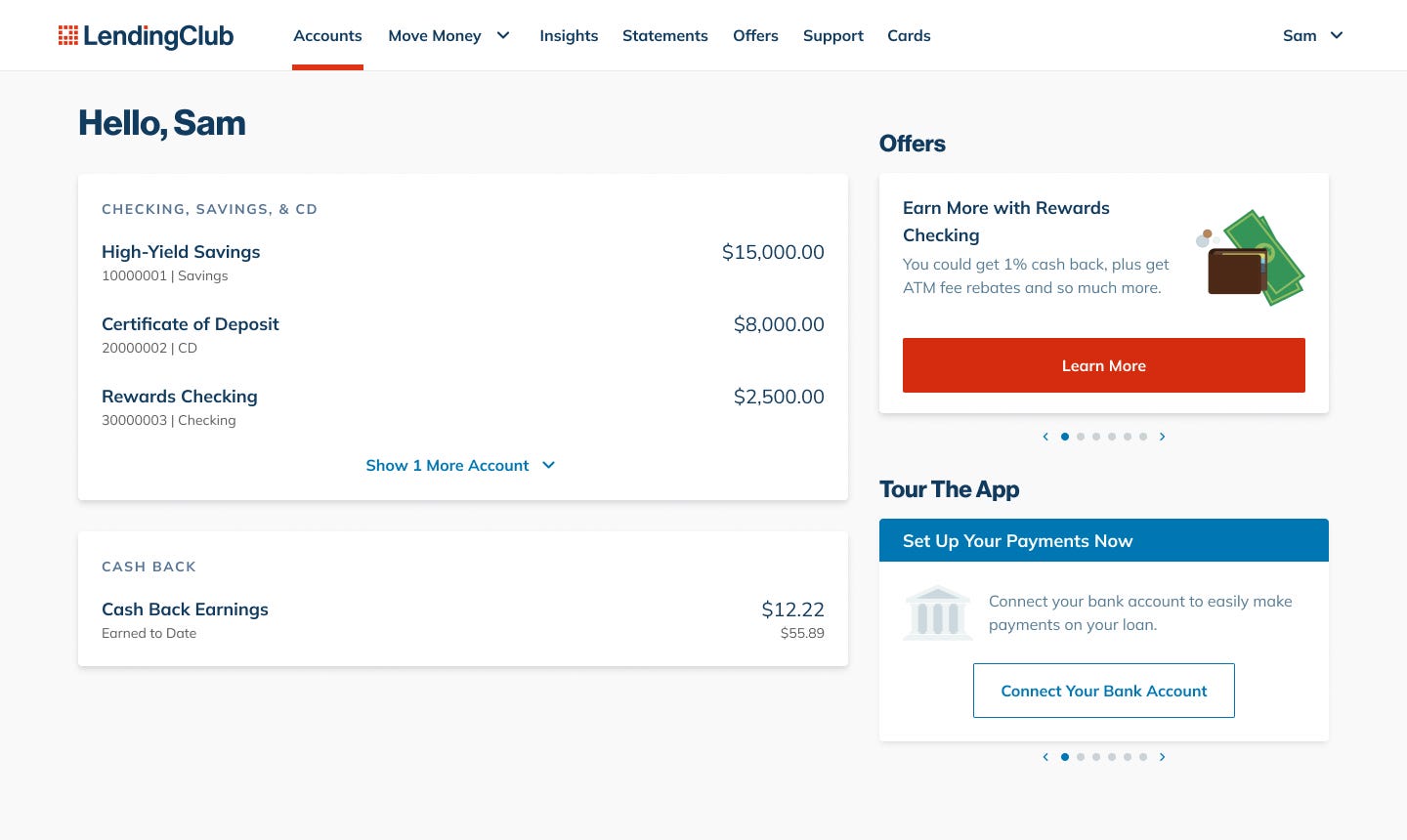View Cash Back Earnings details

(185, 609)
